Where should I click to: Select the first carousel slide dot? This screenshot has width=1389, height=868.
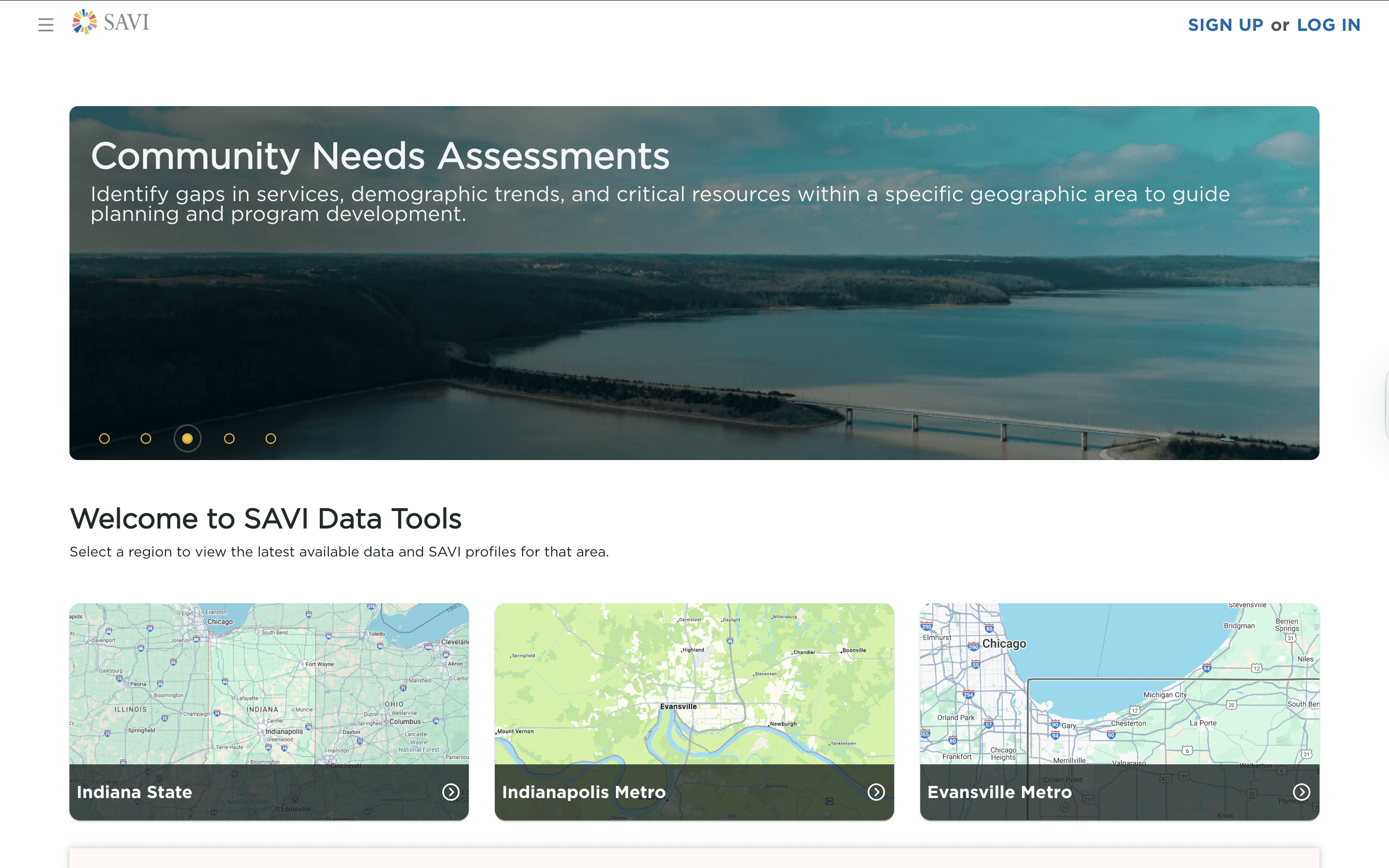(x=105, y=439)
